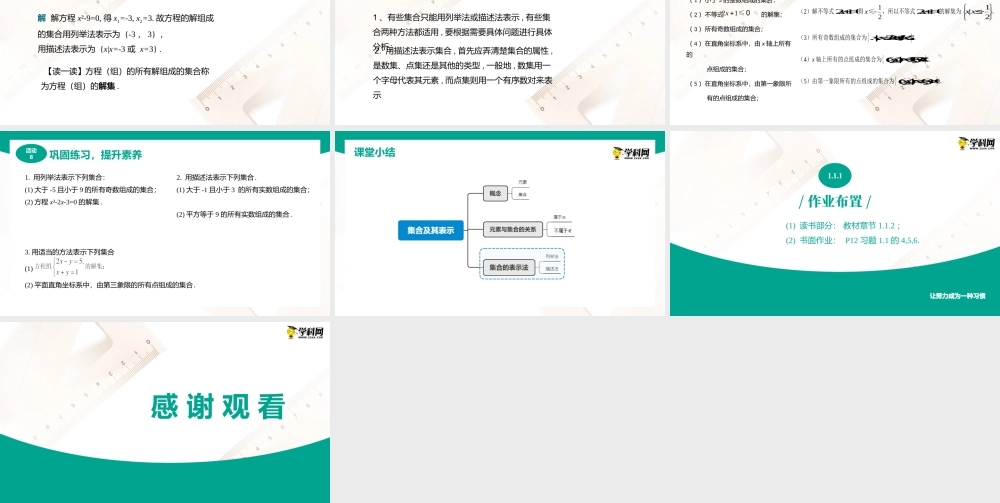Image resolution: width=1000 pixels, height=503 pixels.
Task: Select the 巩固练习，提升素养 exercise slide
Action: pyautogui.click(x=165, y=223)
